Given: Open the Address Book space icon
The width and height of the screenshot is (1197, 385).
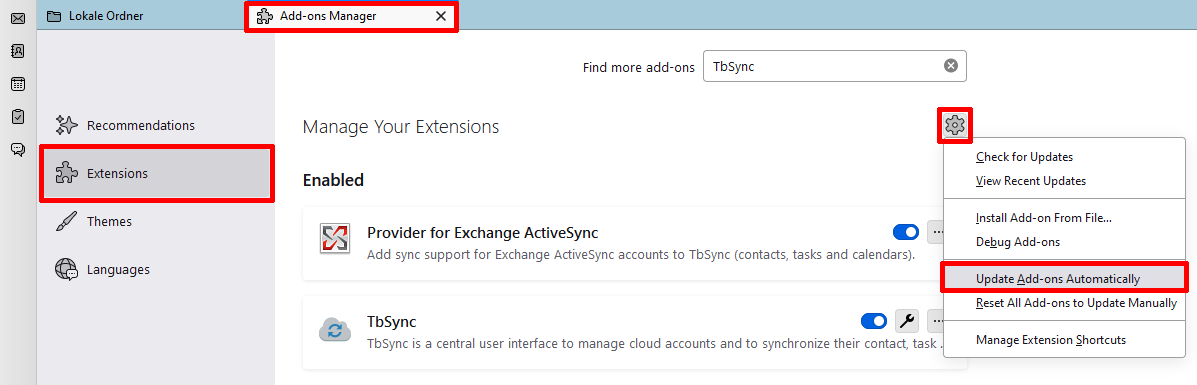Looking at the screenshot, I should (18, 50).
